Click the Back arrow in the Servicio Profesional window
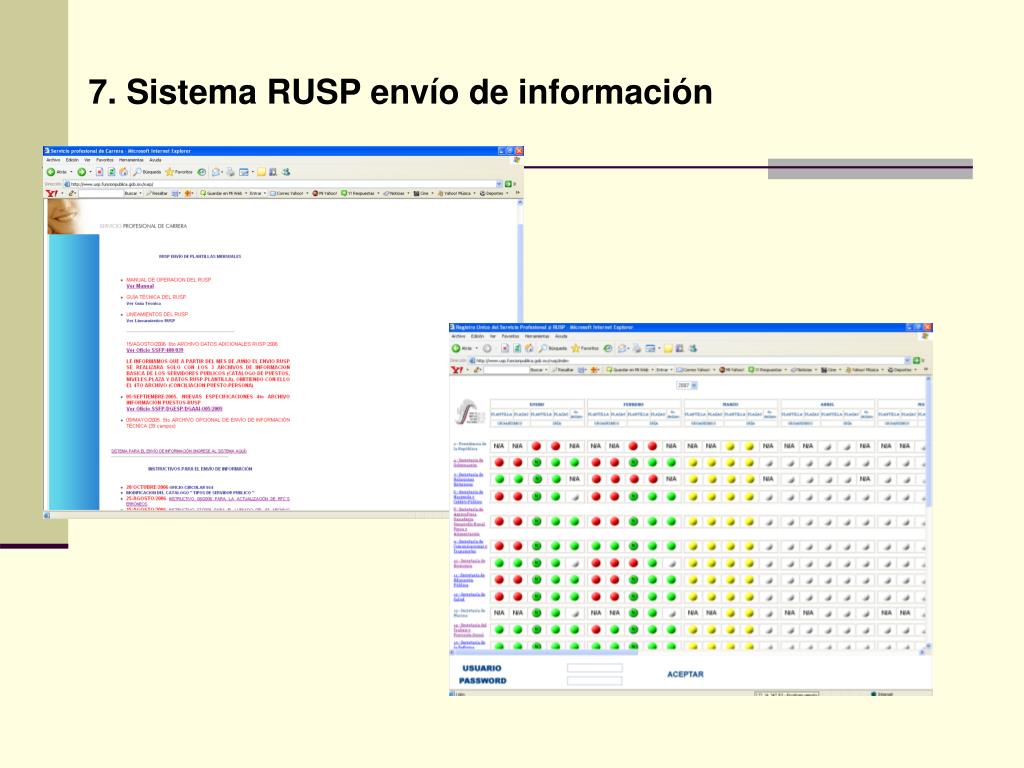This screenshot has width=1024, height=768. [x=52, y=171]
